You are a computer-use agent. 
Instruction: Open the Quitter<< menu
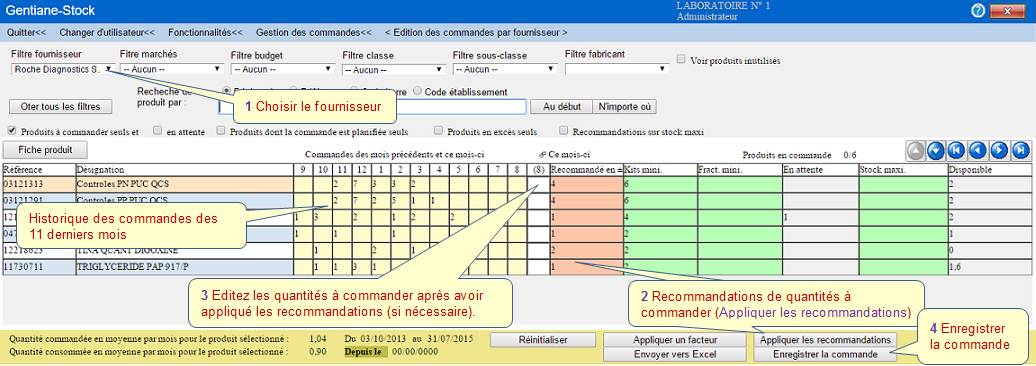click(x=26, y=32)
